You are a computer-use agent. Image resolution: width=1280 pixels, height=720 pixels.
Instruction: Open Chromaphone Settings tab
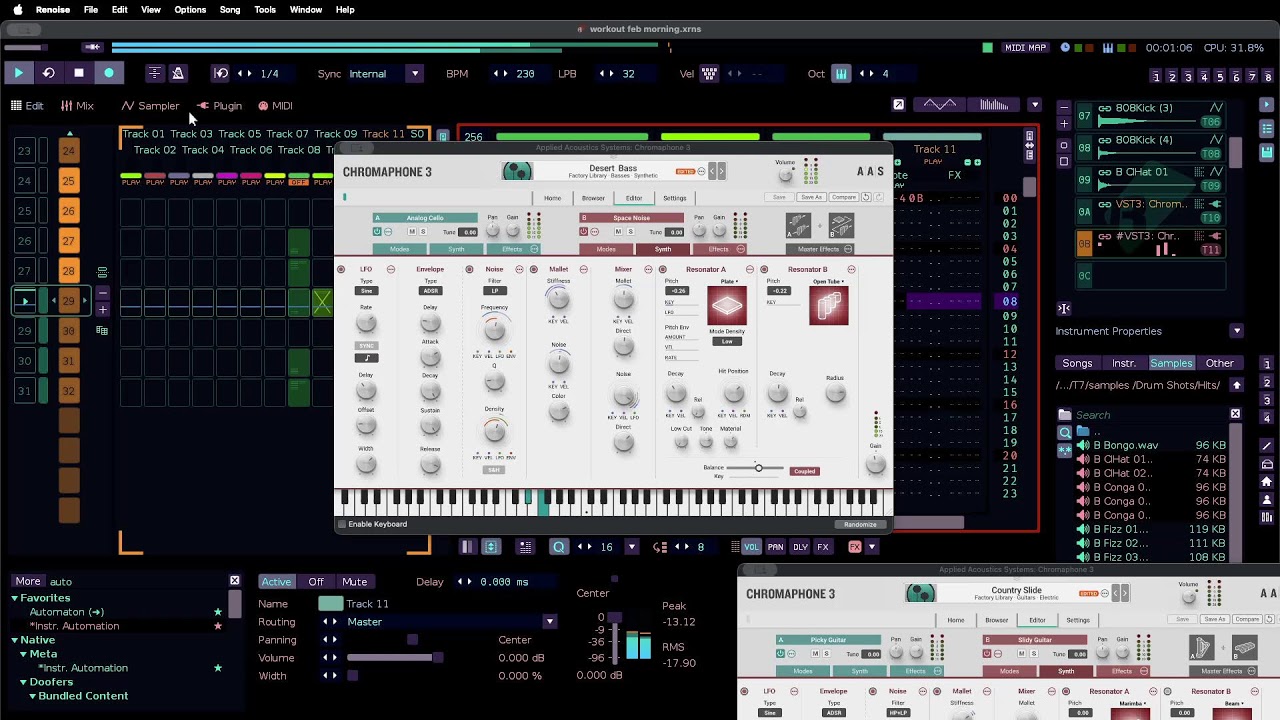(675, 198)
